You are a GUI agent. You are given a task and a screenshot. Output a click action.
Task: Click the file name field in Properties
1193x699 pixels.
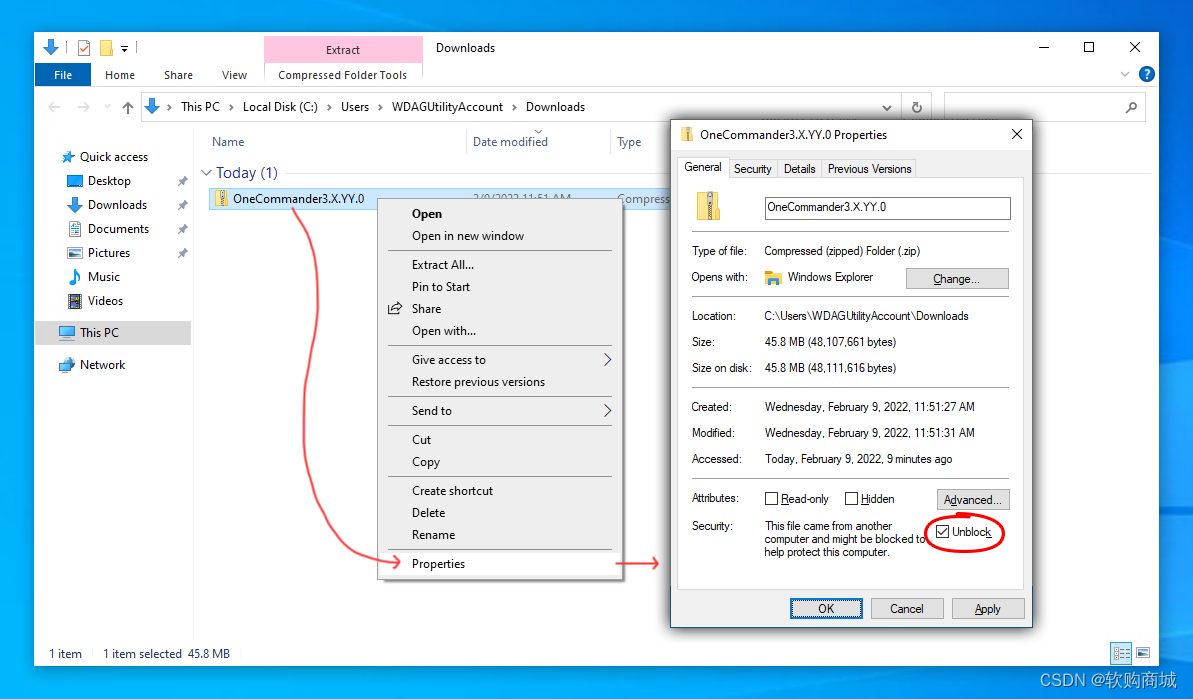click(x=887, y=208)
